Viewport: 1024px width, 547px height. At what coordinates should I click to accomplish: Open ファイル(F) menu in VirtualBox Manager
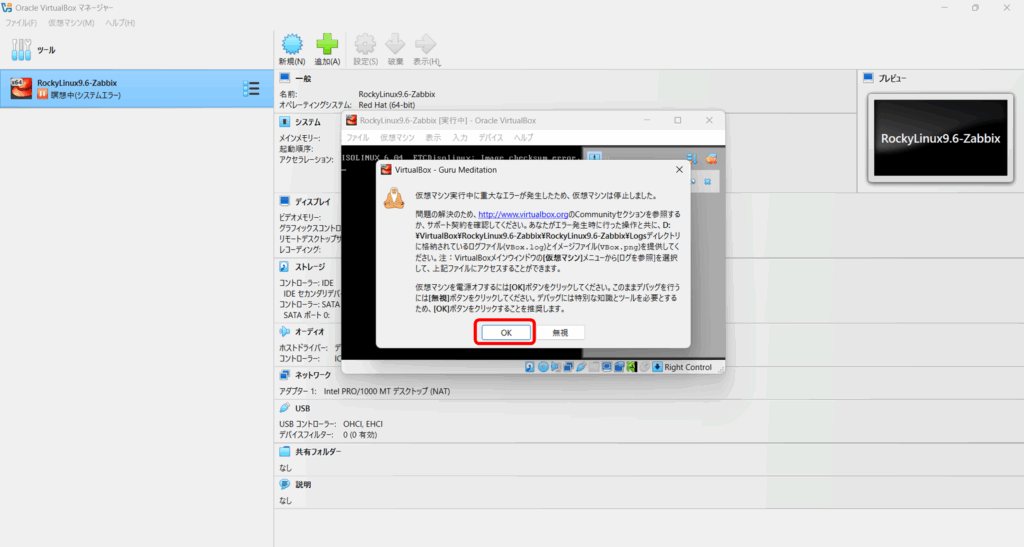21,23
